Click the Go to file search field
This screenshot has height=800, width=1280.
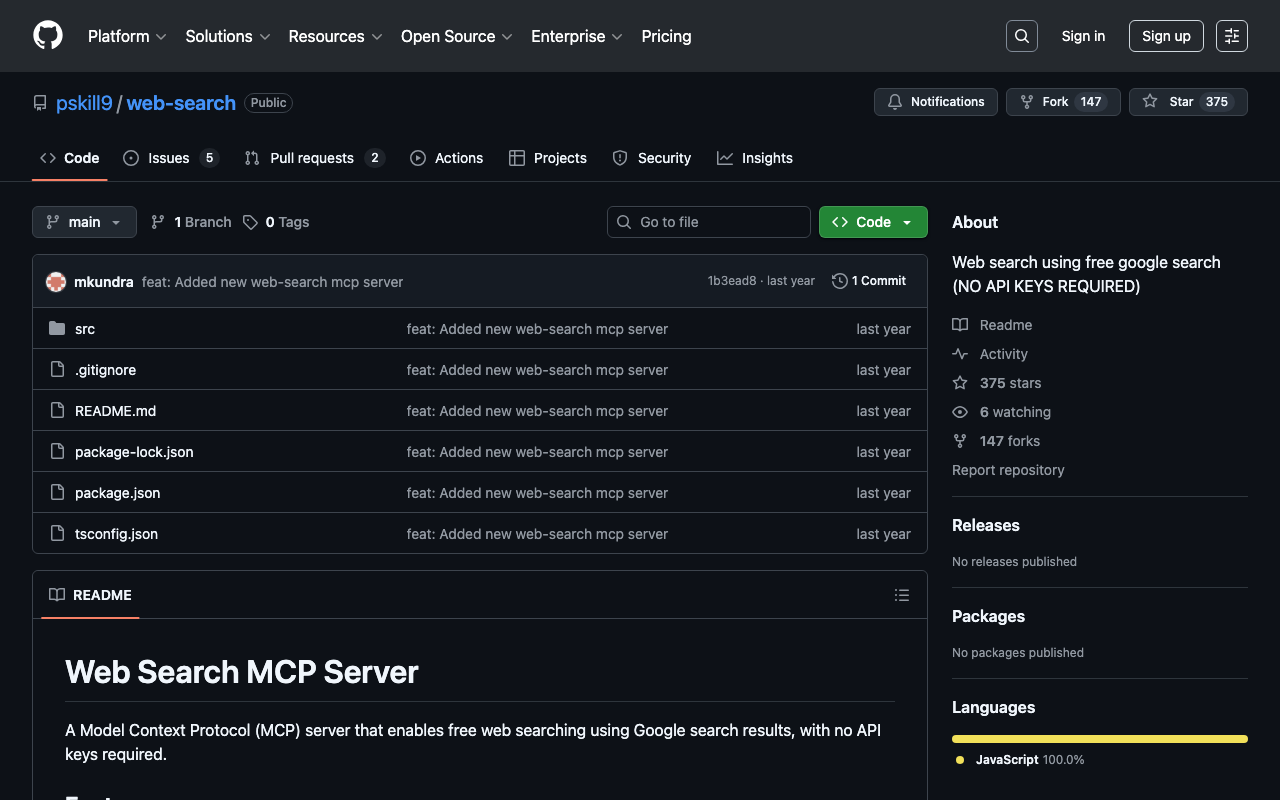point(708,222)
